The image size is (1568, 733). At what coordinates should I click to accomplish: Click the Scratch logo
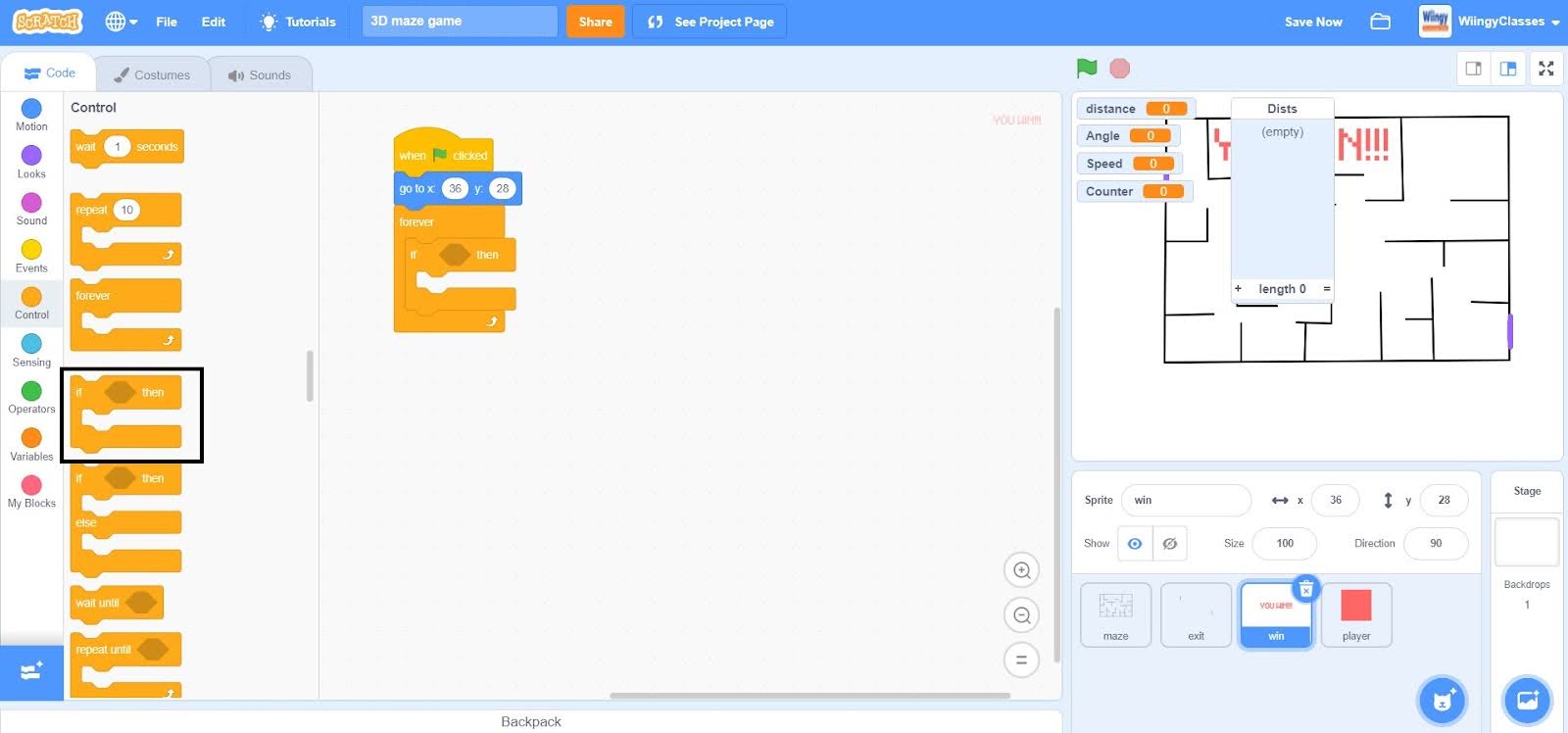point(47,22)
